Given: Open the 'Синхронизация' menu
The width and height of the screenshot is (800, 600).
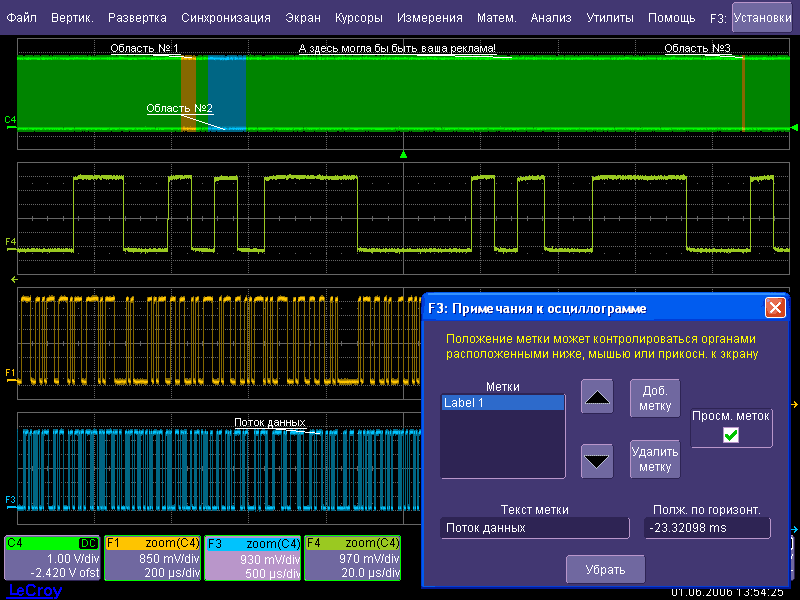Looking at the screenshot, I should 226,18.
